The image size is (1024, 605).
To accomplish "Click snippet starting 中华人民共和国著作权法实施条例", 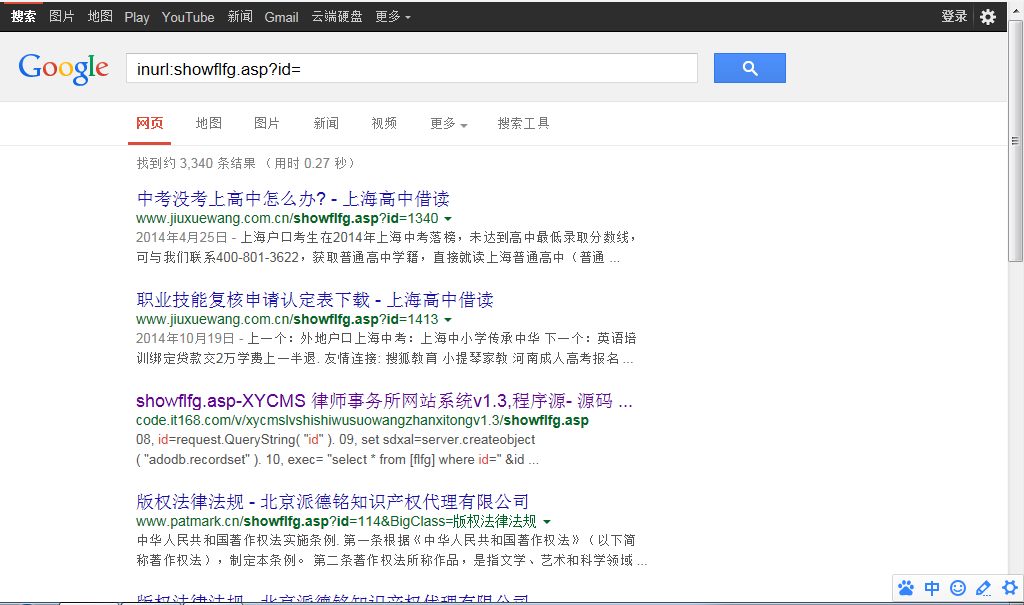I will [392, 551].
